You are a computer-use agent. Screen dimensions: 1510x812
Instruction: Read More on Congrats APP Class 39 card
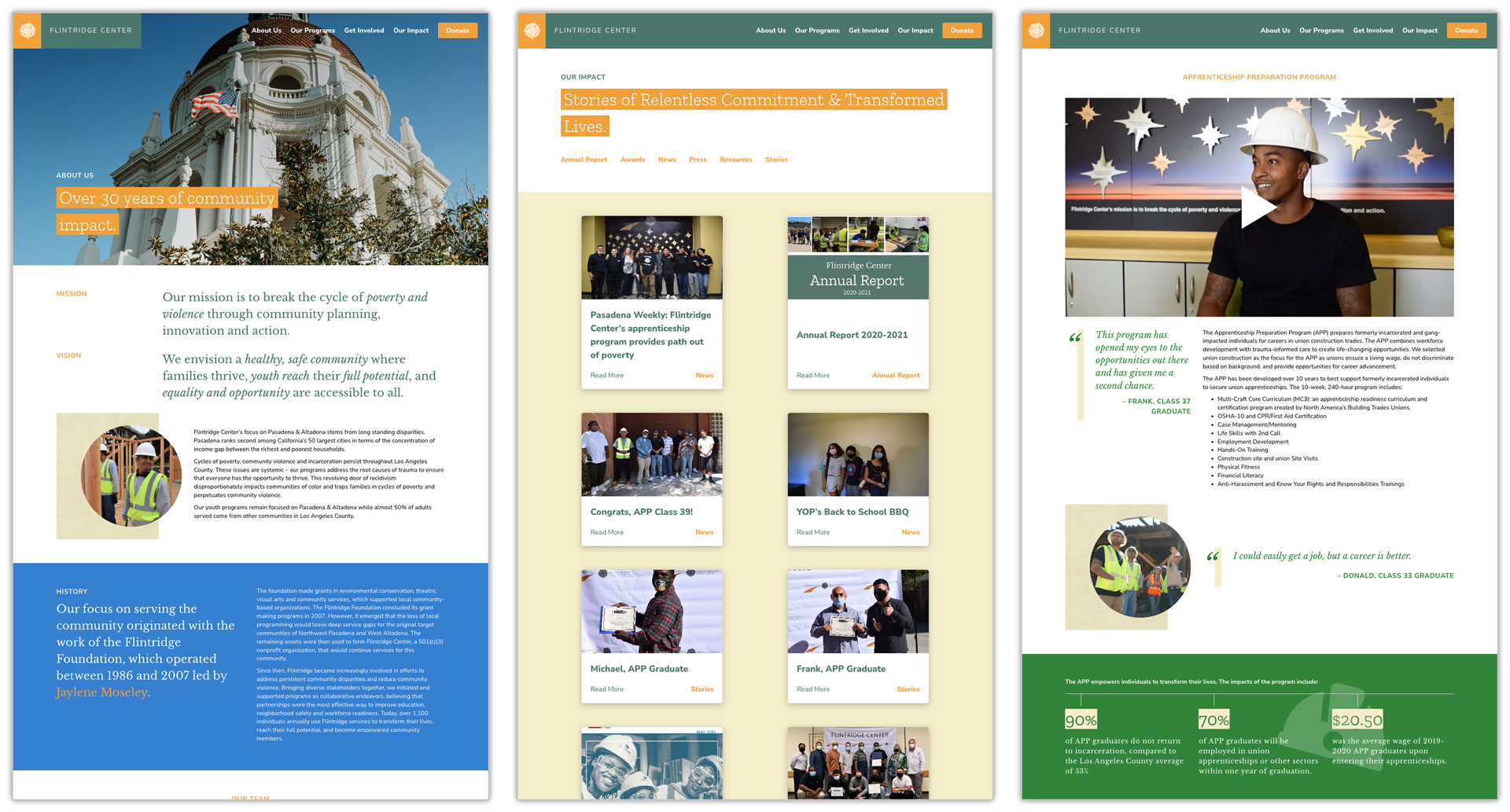coord(607,533)
